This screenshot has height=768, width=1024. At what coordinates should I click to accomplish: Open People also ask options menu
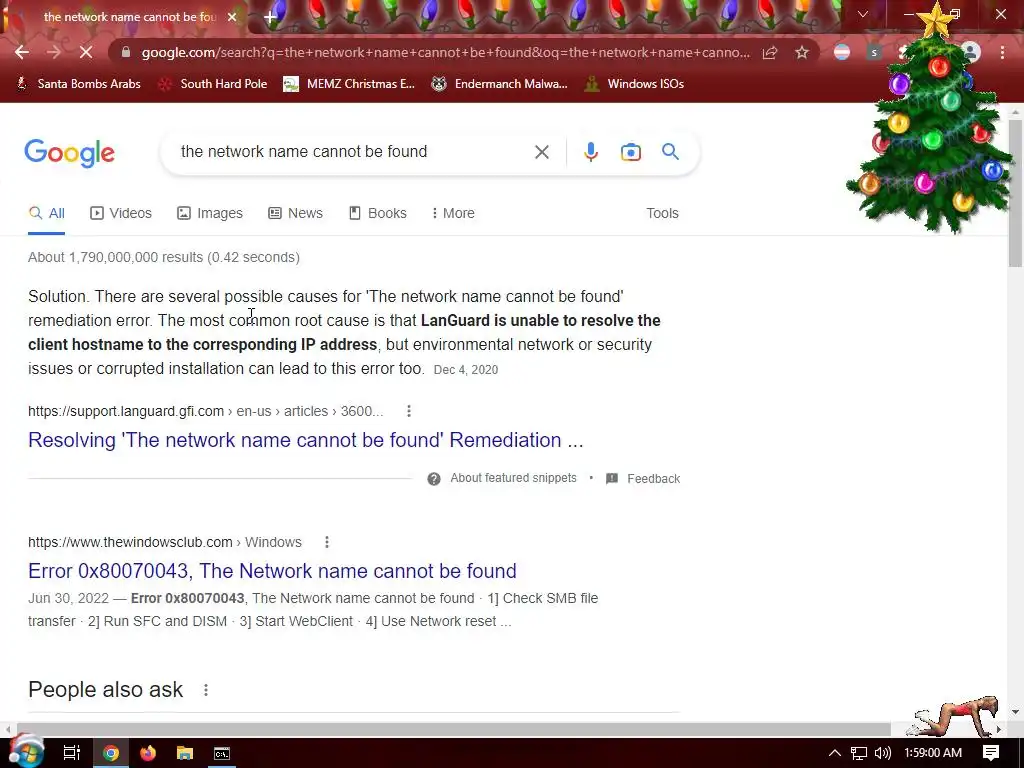tap(206, 690)
